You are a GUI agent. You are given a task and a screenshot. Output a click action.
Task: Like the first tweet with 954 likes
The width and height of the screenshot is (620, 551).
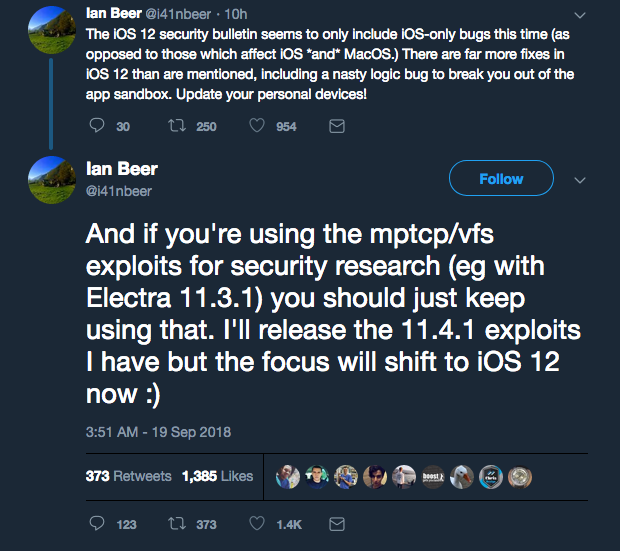point(257,126)
